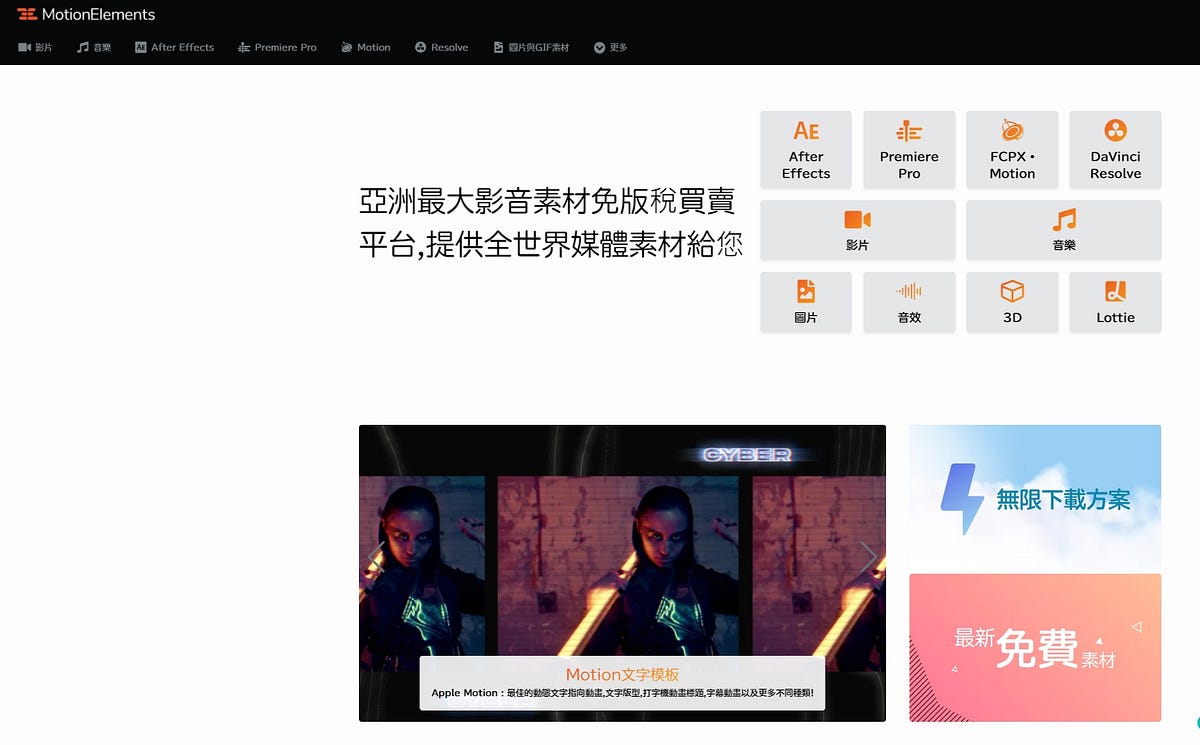Open the Motion文字模板 title link

(x=622, y=674)
